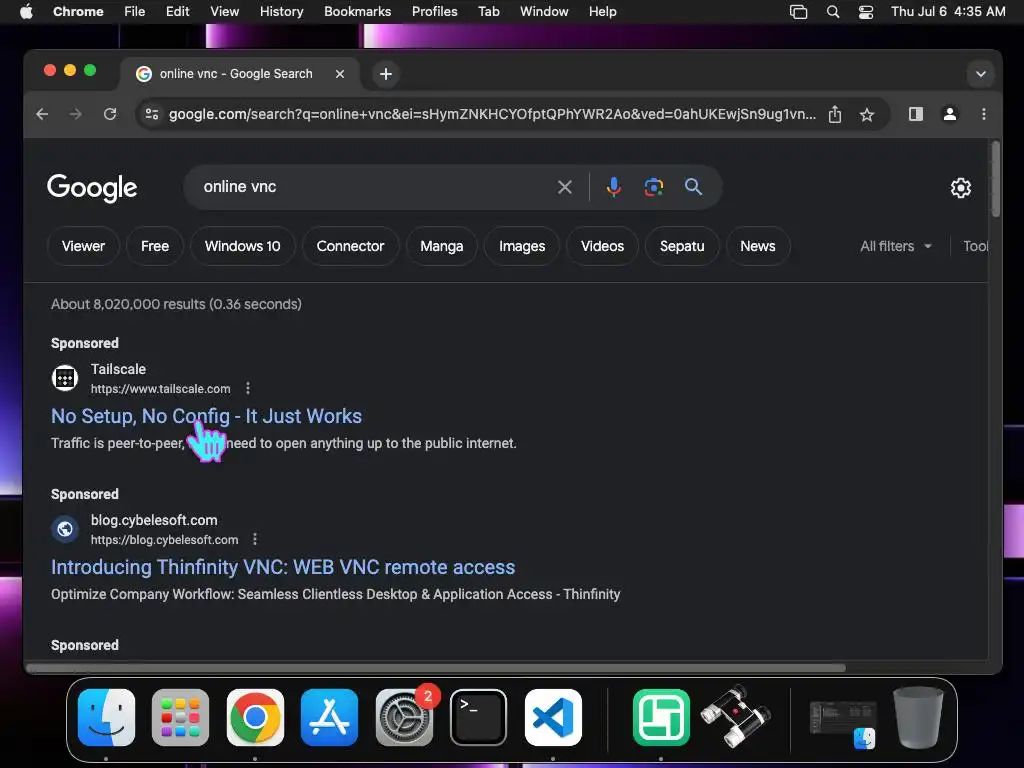Open Finder from the Dock
The image size is (1024, 768).
tap(106, 717)
